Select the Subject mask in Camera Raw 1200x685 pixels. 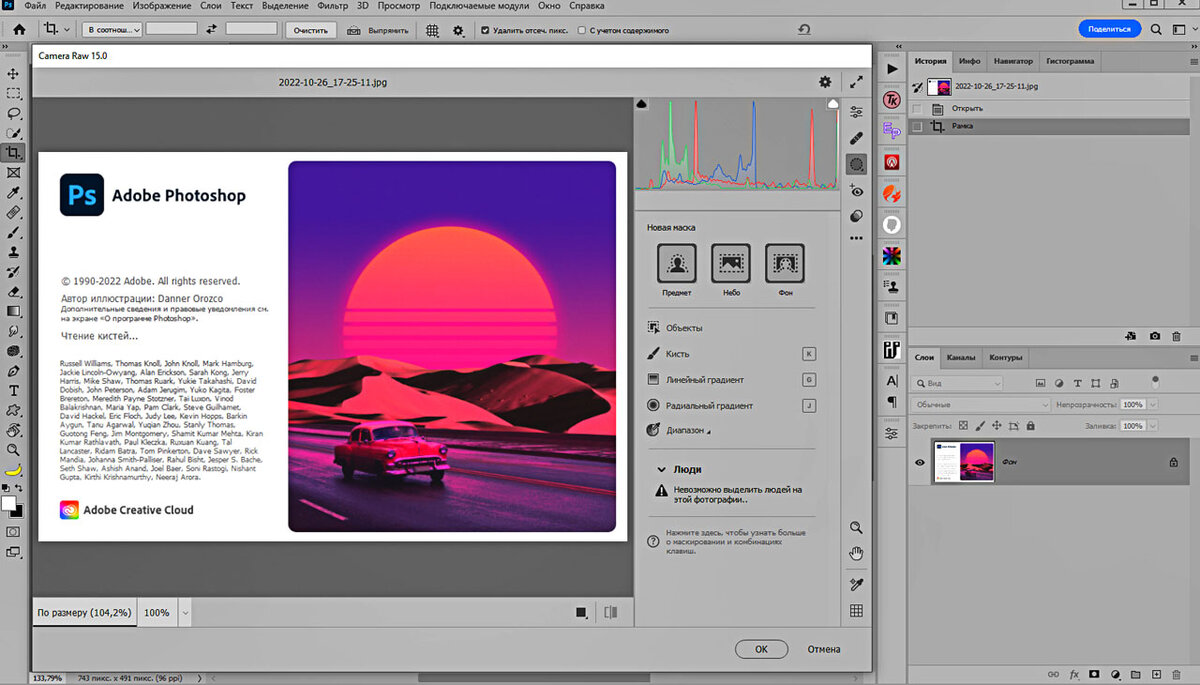coord(677,263)
